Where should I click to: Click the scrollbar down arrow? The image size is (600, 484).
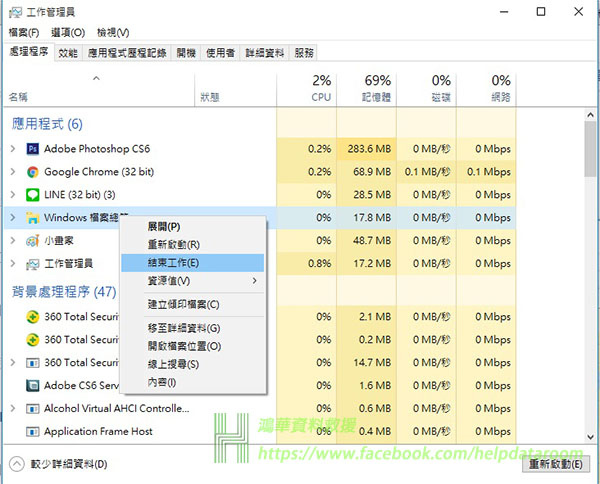tap(590, 437)
